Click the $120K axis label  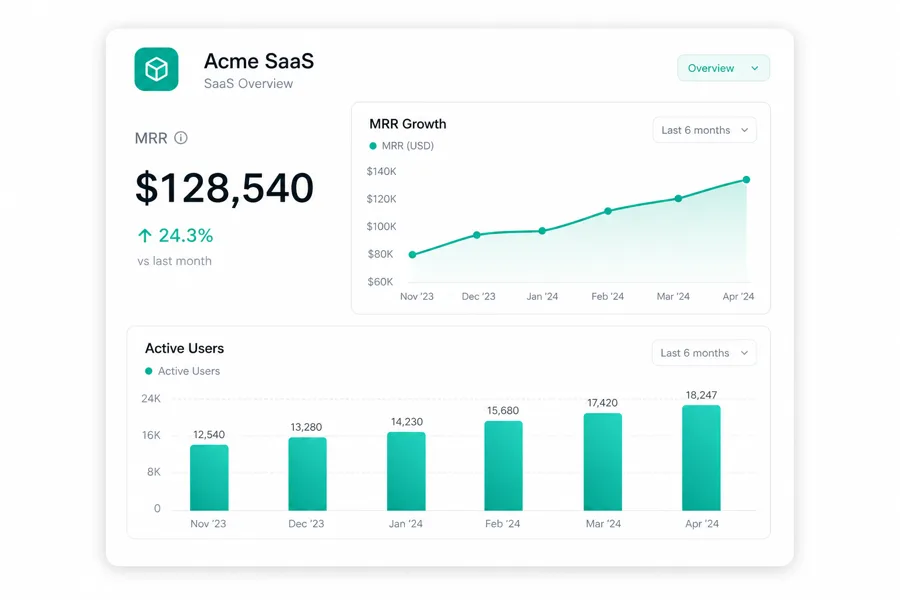tap(382, 199)
